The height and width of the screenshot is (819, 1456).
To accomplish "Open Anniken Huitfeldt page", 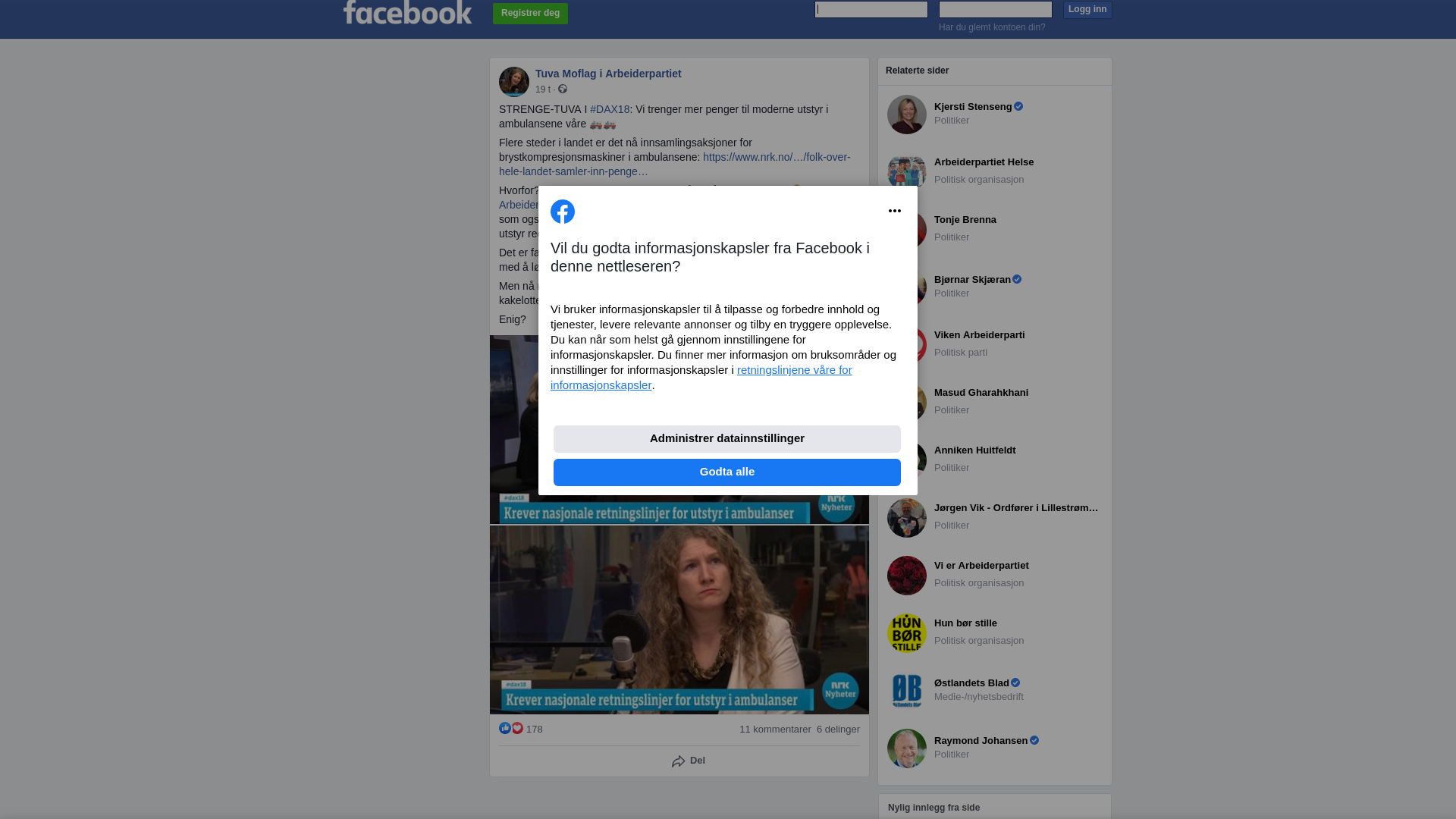I will click(x=974, y=450).
